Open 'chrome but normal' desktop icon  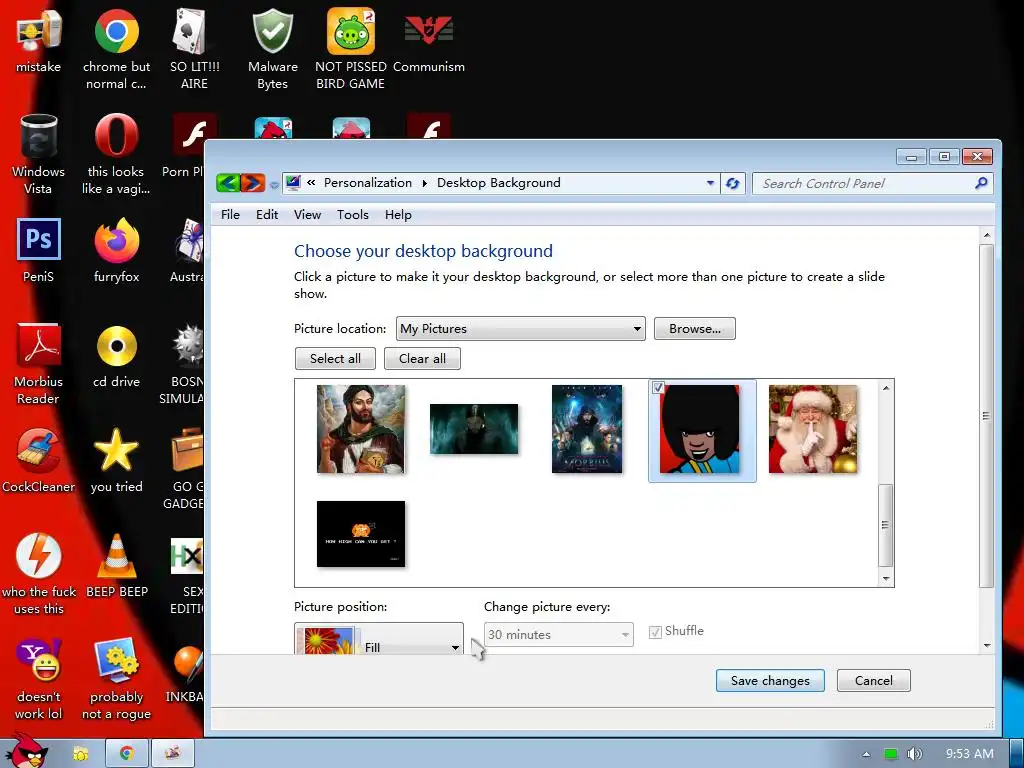pos(116,49)
